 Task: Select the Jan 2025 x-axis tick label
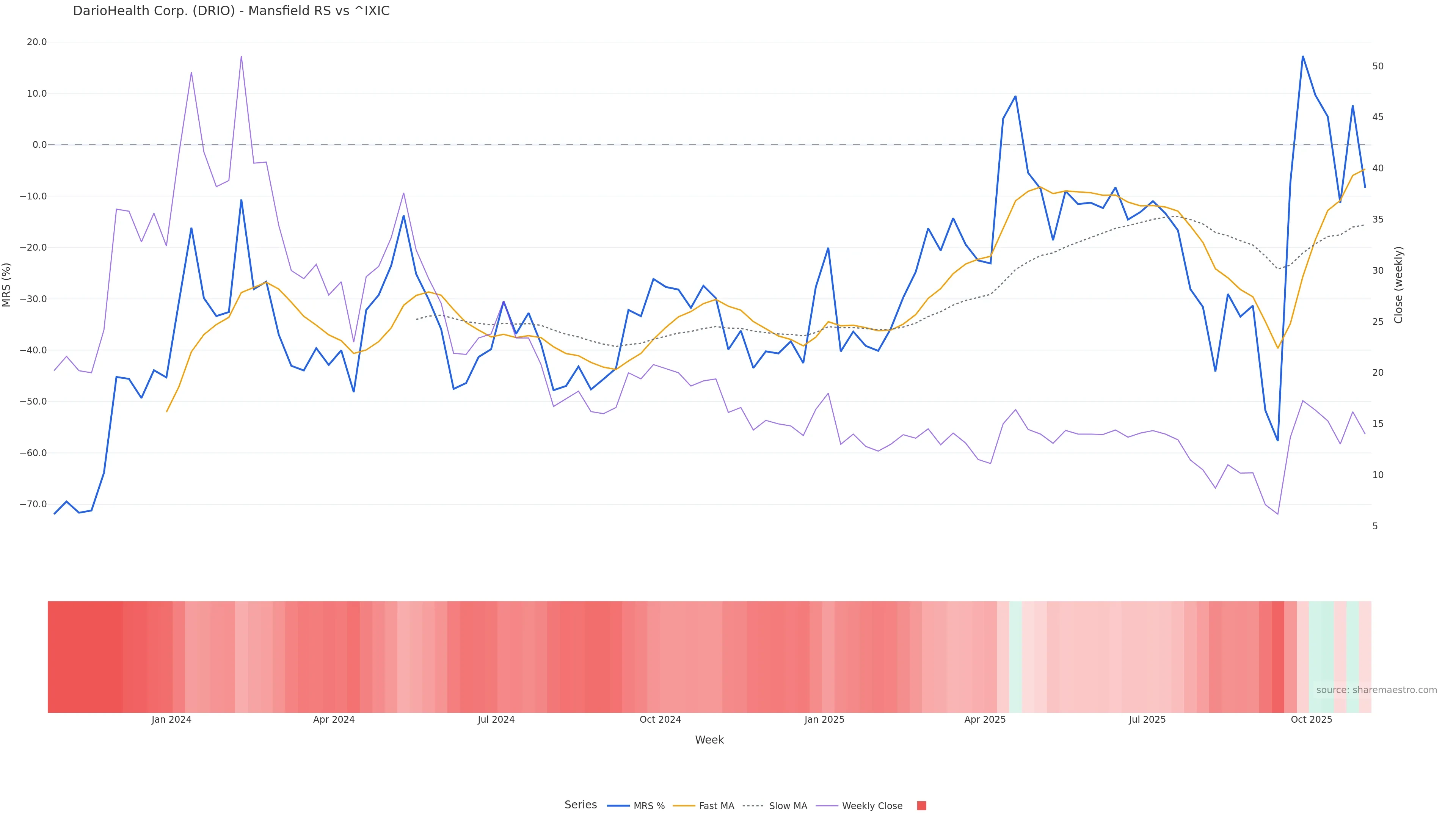[x=824, y=720]
